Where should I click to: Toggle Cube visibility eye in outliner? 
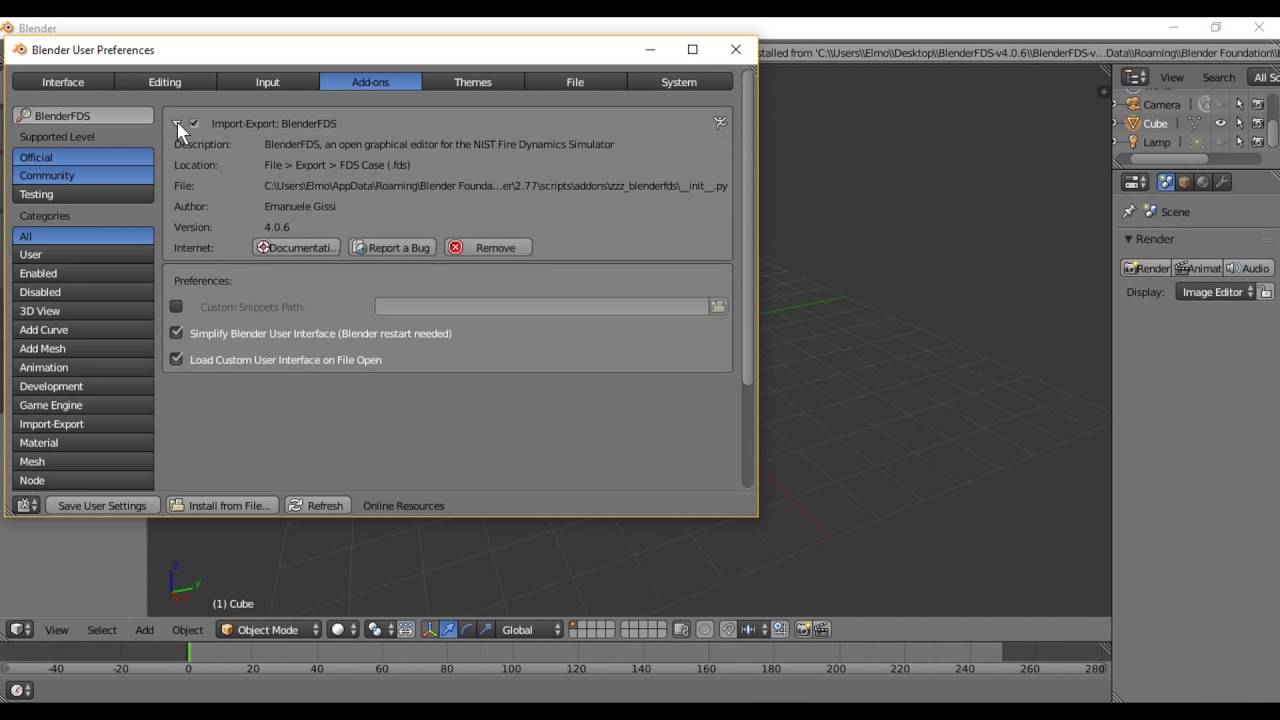(x=1221, y=123)
